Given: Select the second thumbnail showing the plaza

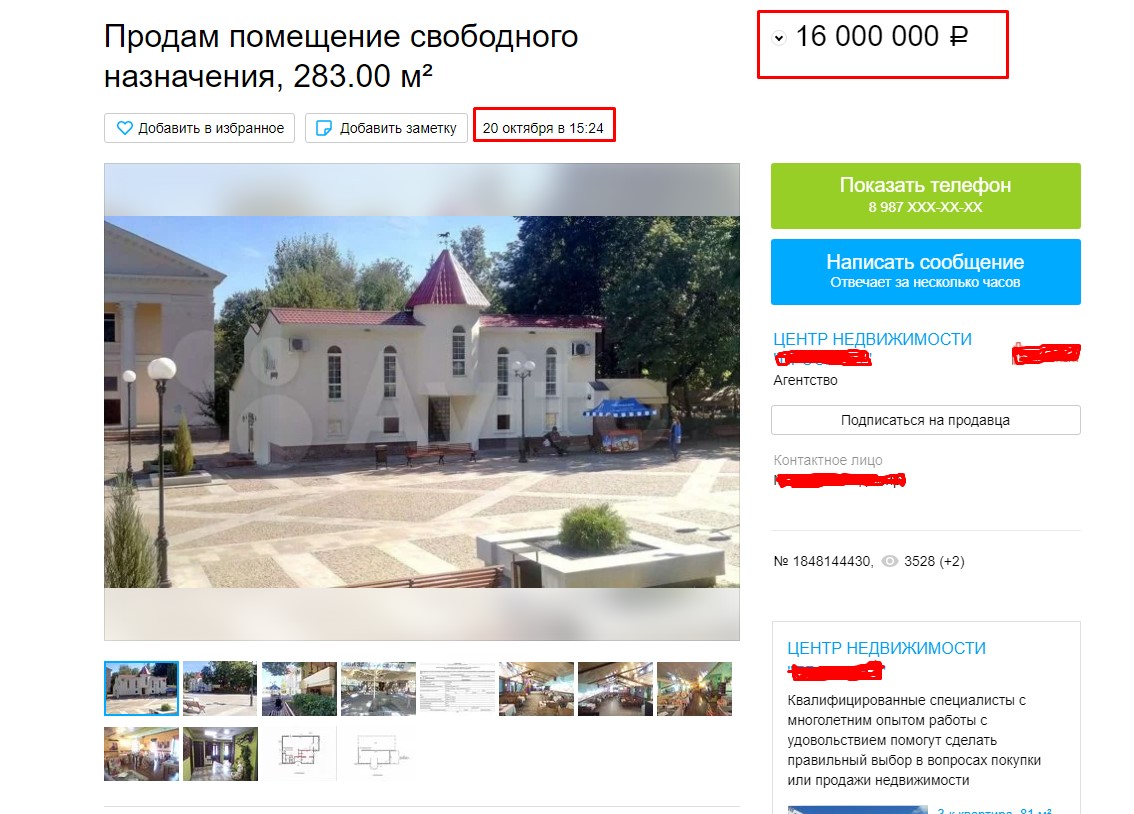Looking at the screenshot, I should pos(220,688).
